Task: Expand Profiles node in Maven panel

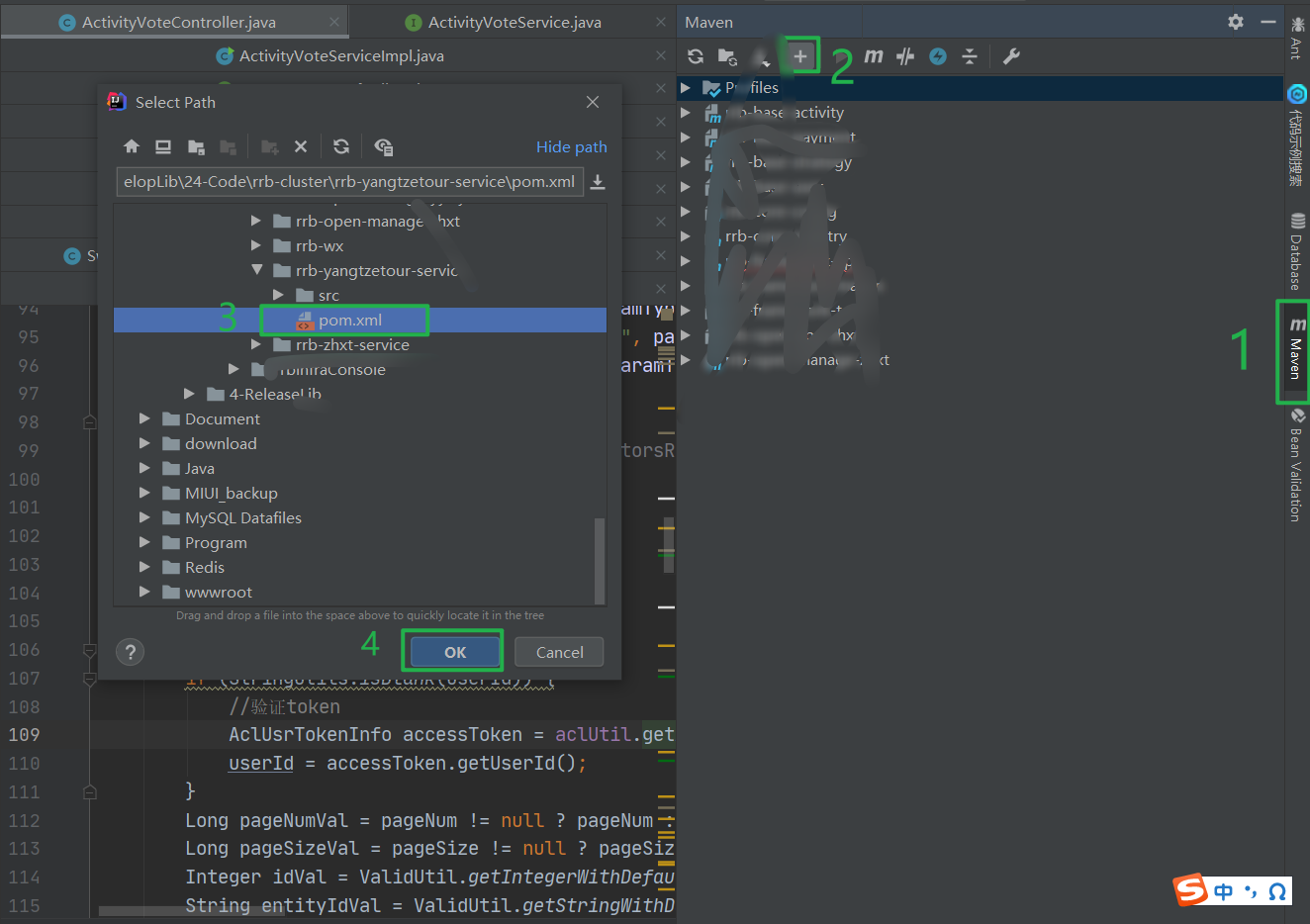Action: (x=686, y=87)
